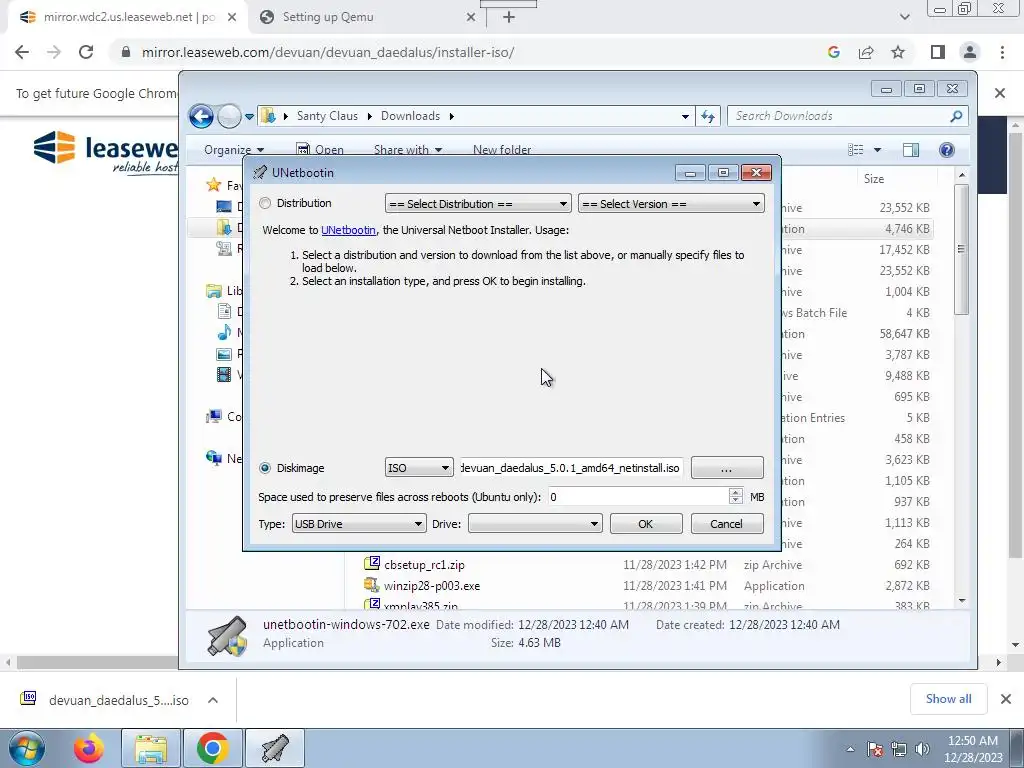Bookmark this page with star icon
This screenshot has height=768, width=1024.
[898, 52]
